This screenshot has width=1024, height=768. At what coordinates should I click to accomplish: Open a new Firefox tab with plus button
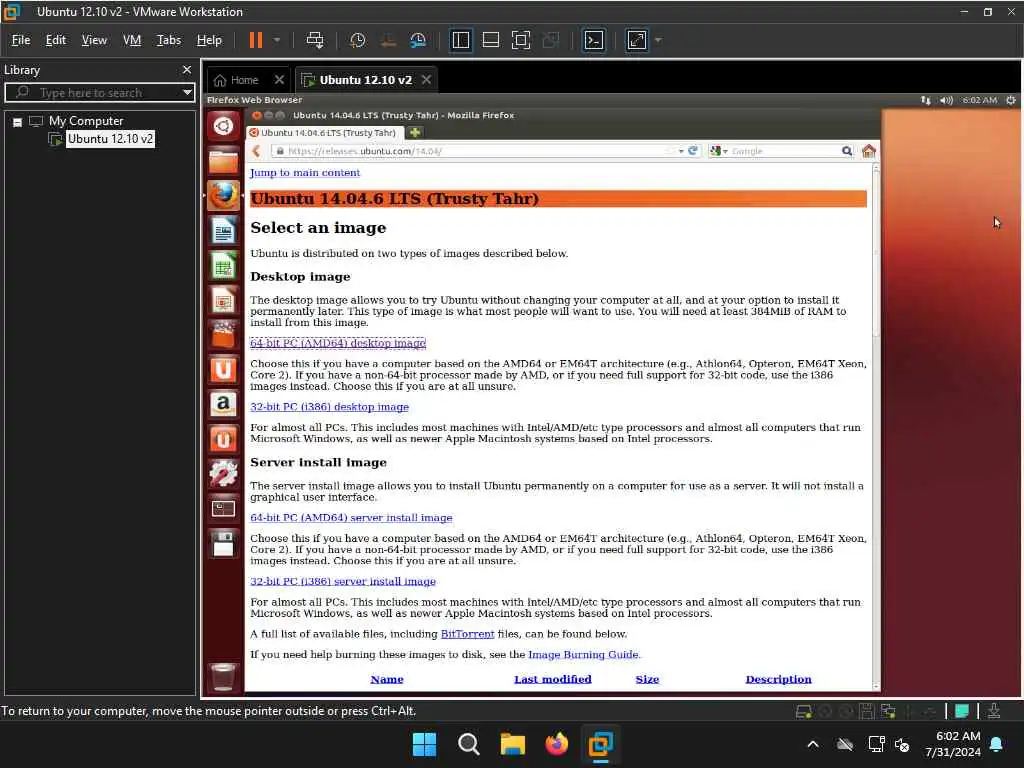pos(415,133)
